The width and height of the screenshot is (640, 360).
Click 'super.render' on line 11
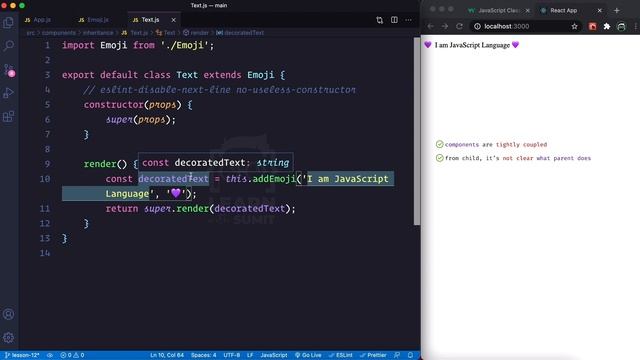click(176, 209)
